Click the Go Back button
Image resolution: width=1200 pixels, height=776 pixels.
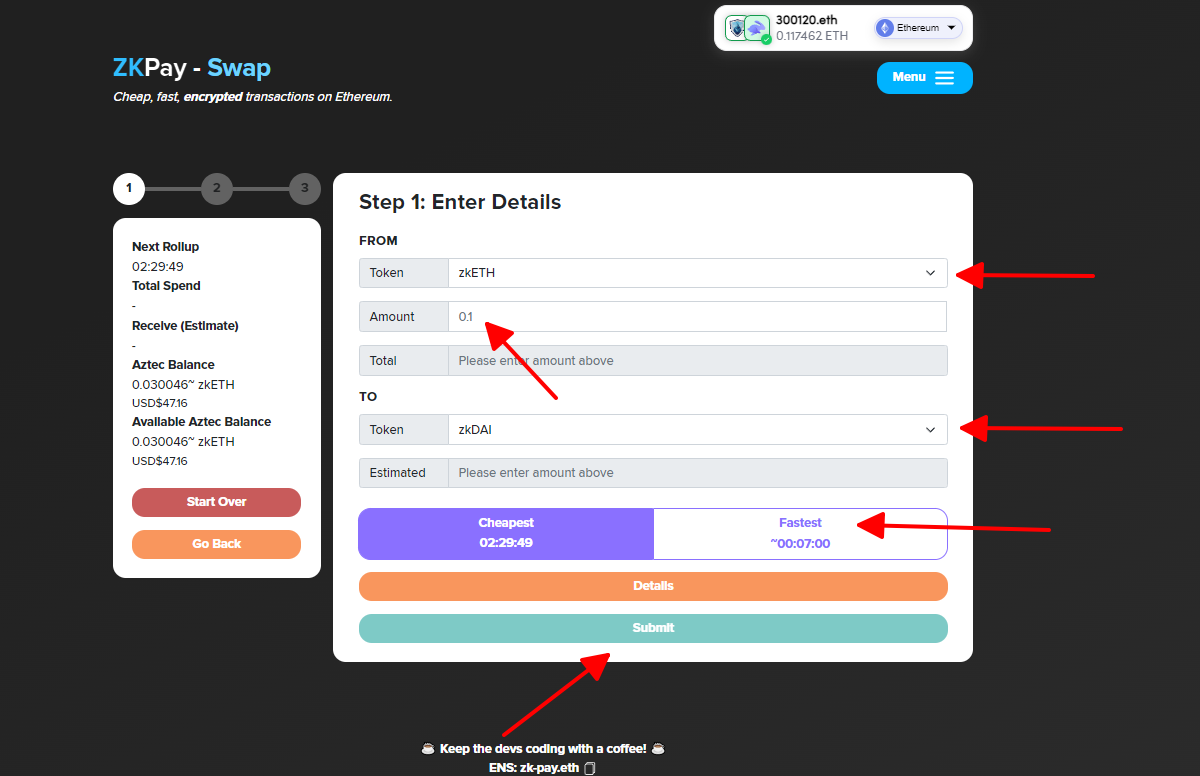(x=216, y=544)
